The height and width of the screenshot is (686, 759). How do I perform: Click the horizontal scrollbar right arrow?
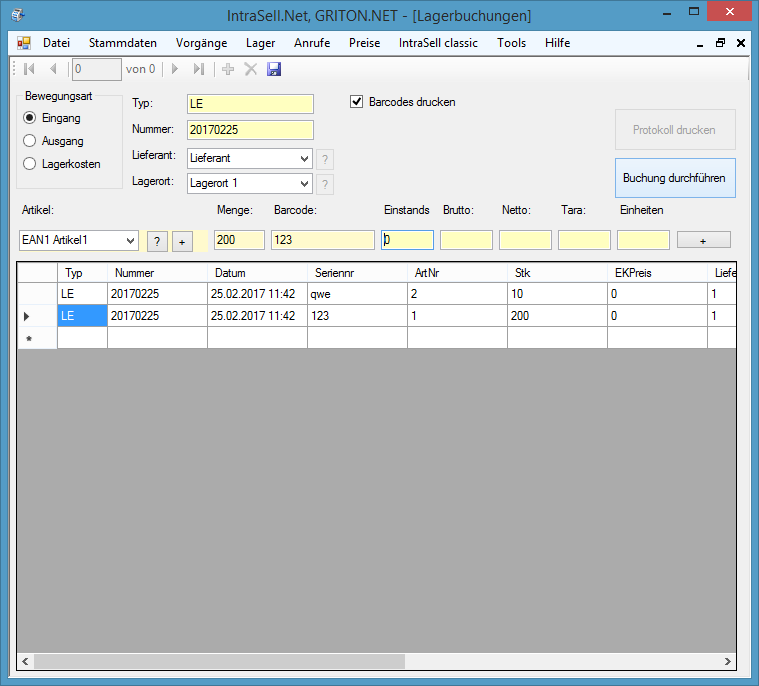(x=728, y=661)
